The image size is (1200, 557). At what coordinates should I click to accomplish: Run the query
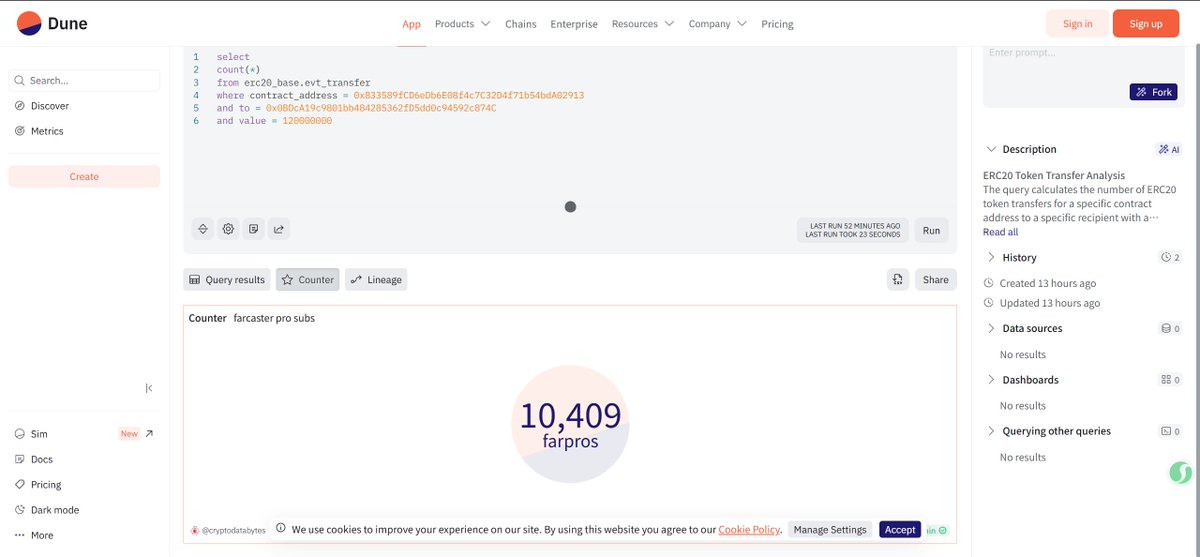(931, 230)
